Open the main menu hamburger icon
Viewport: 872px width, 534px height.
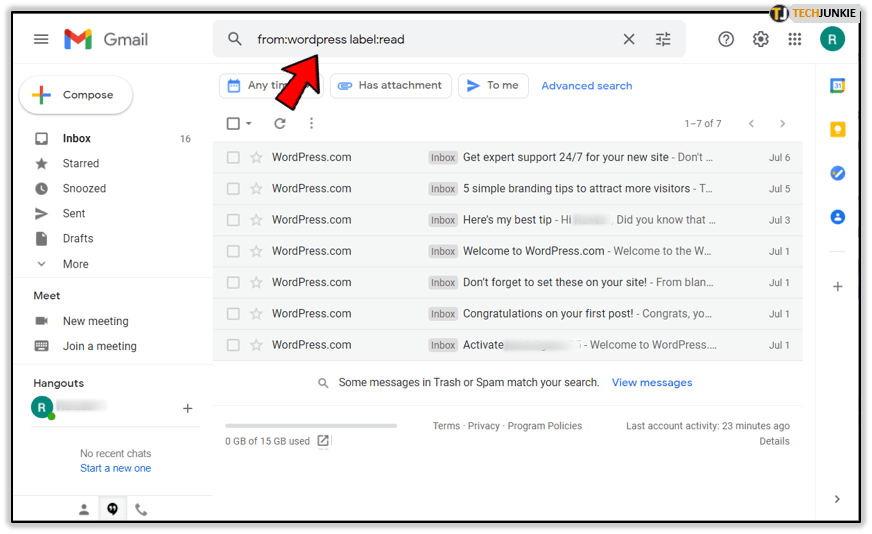tap(41, 39)
